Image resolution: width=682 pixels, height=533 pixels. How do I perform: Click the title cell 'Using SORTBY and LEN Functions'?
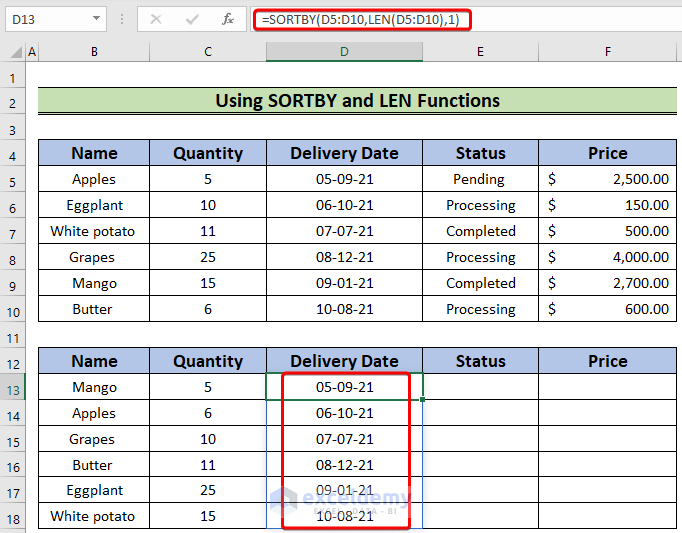click(358, 101)
